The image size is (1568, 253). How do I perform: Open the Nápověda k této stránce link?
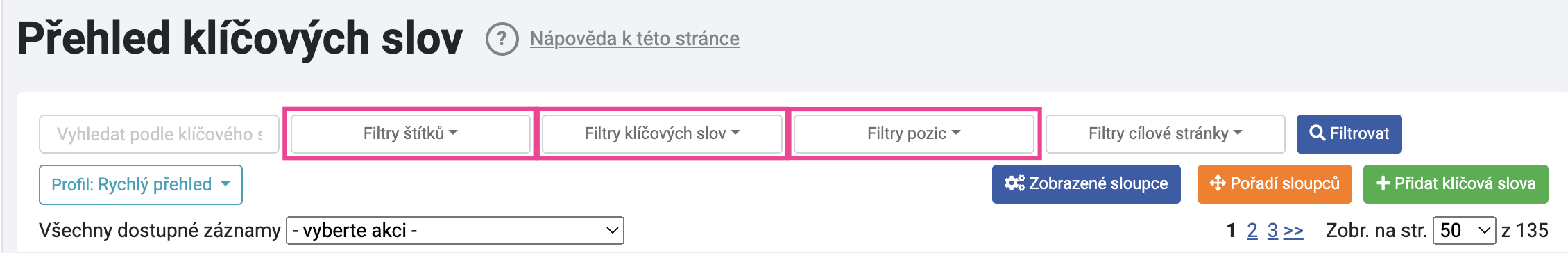[634, 38]
